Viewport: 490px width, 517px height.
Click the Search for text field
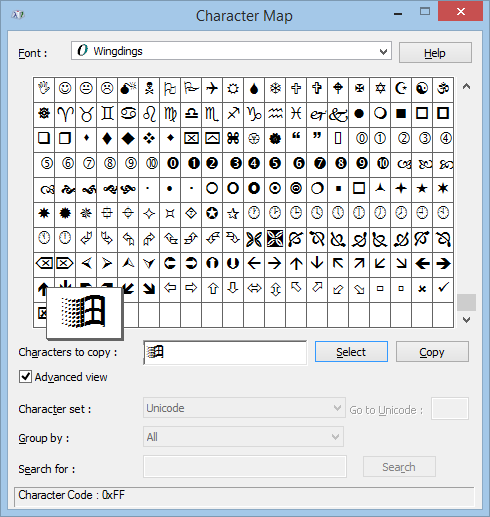pos(245,467)
